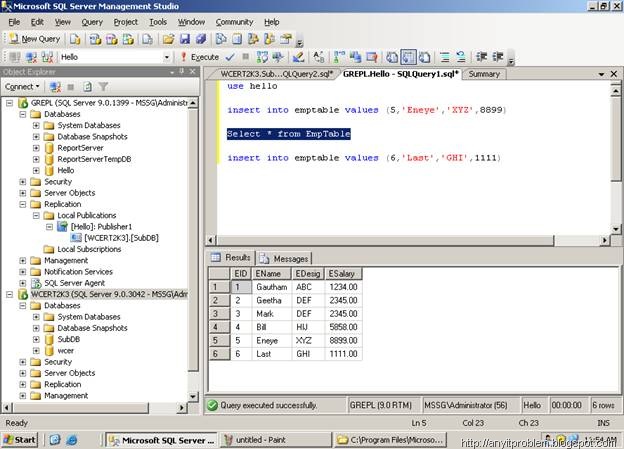Click the EName column header in results
The image size is (624, 449).
(271, 274)
